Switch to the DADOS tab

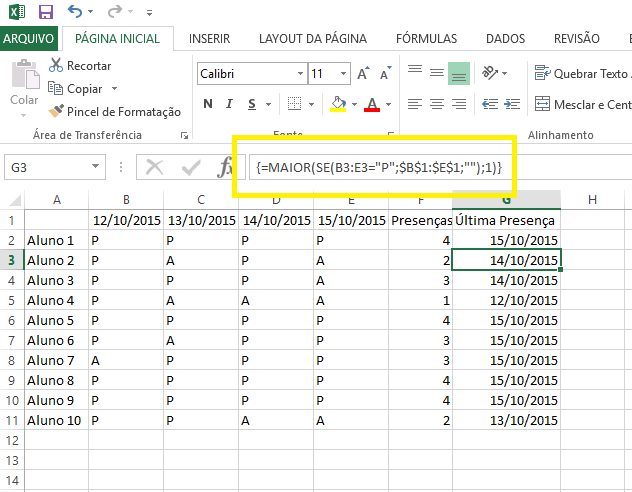point(505,39)
